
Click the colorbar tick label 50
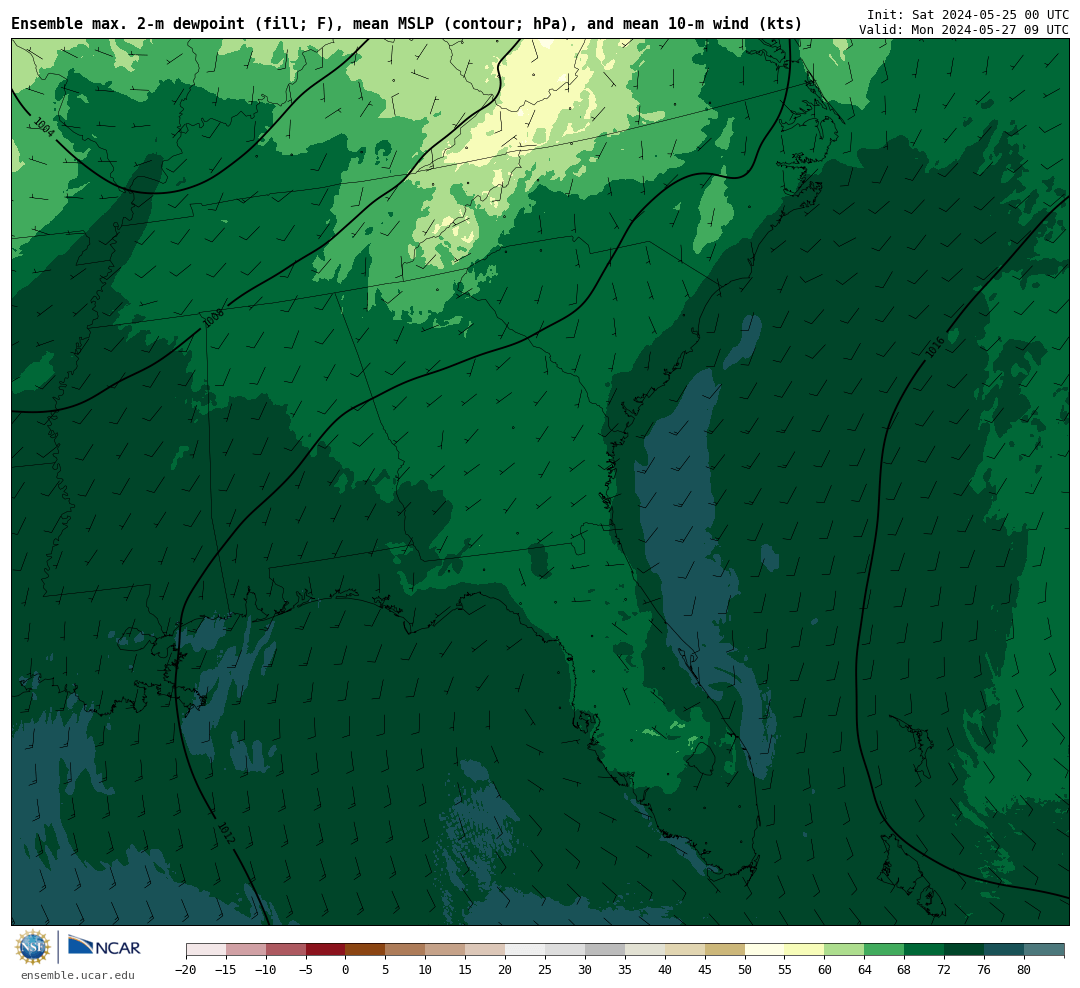click(745, 970)
